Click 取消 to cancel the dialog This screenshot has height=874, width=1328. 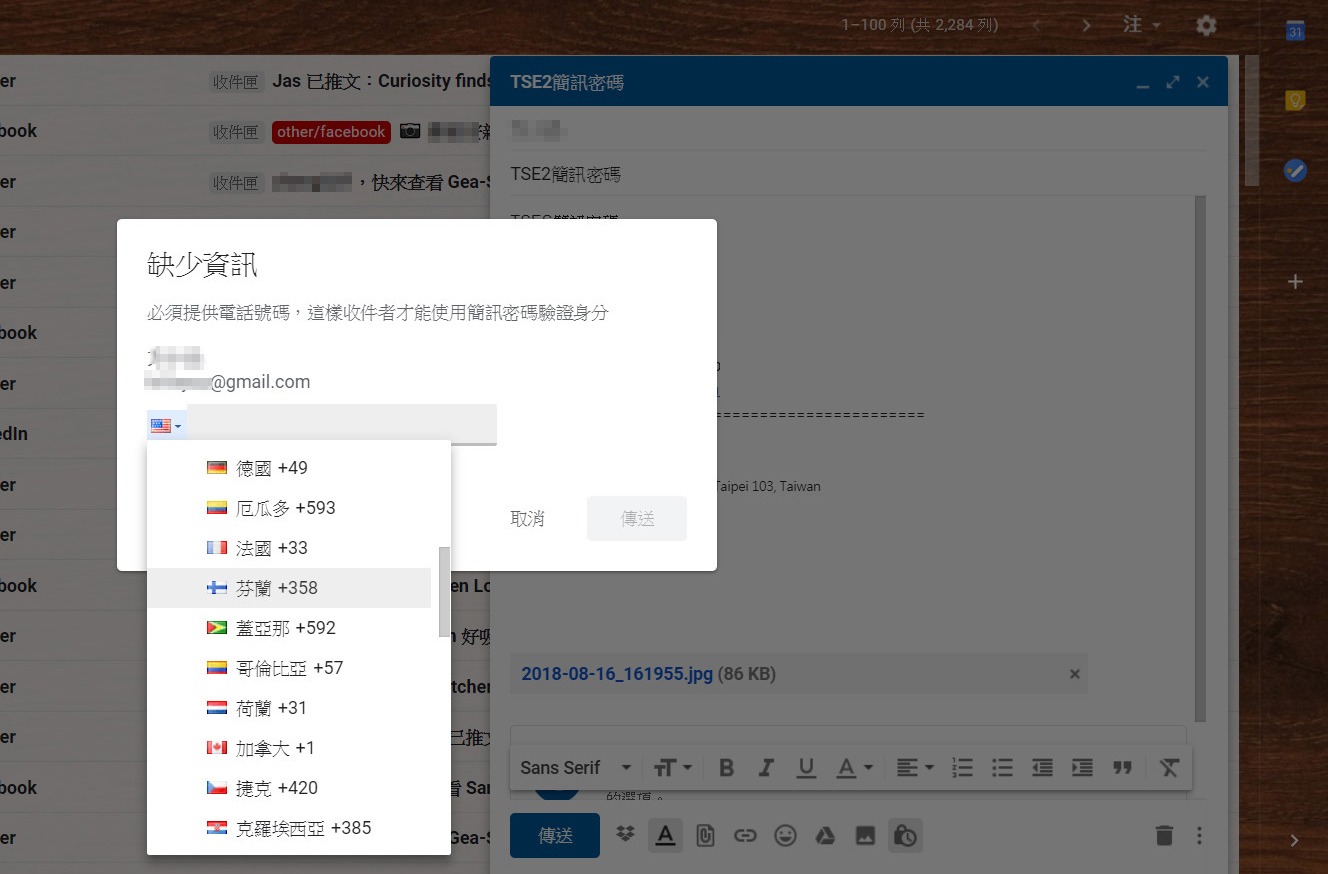click(527, 518)
